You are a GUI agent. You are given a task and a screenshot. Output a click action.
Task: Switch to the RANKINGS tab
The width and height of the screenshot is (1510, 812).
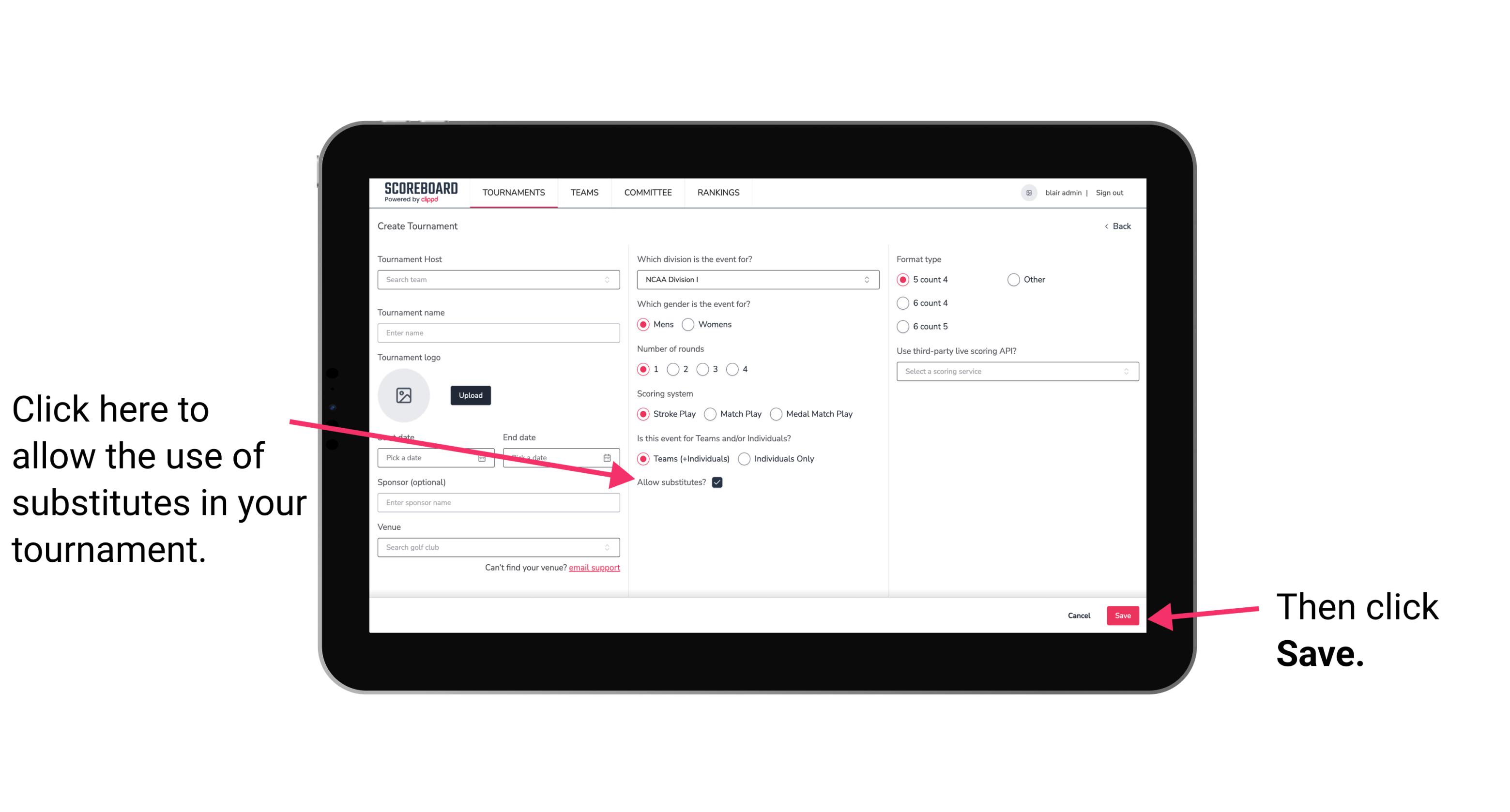tap(719, 192)
